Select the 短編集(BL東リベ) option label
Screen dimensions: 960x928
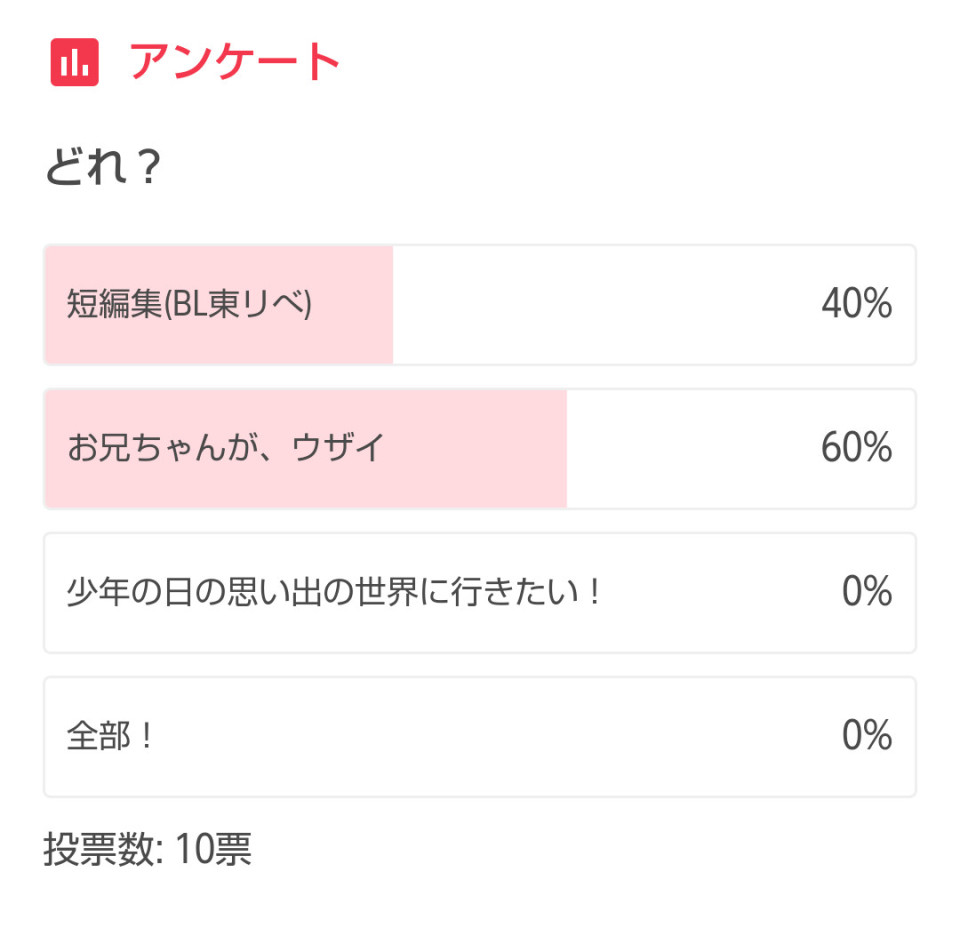189,304
